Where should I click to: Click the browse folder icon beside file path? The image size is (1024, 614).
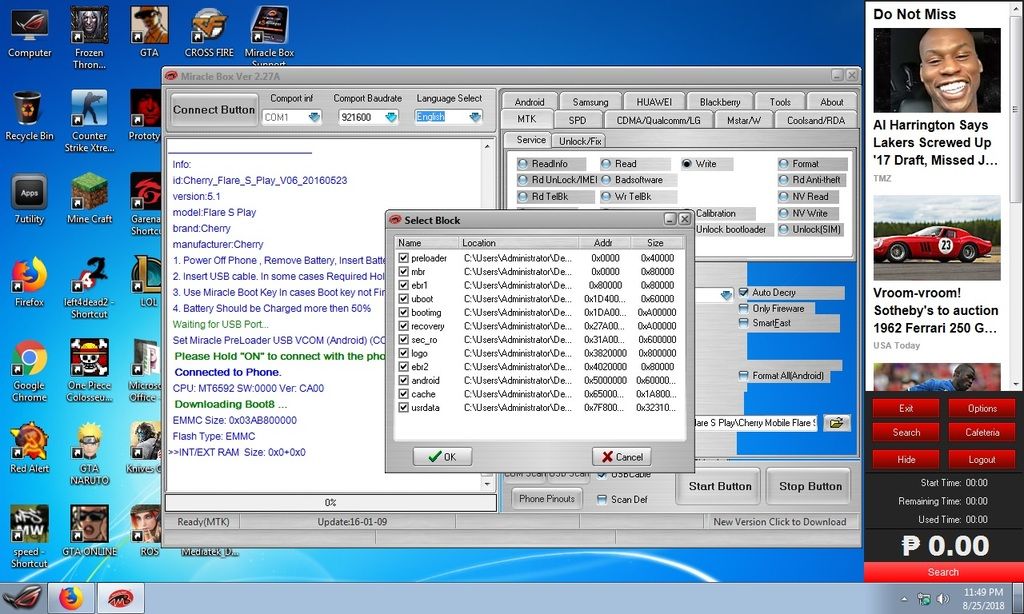[835, 423]
